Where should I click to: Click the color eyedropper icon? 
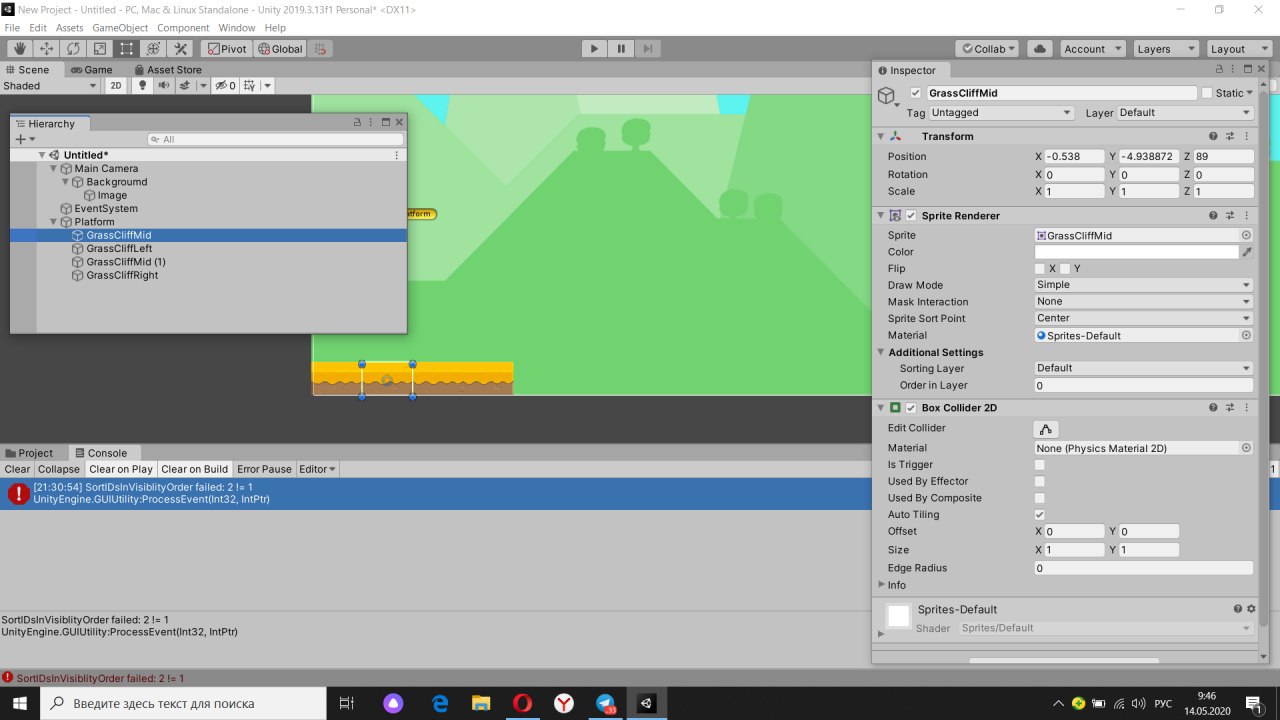click(1247, 252)
